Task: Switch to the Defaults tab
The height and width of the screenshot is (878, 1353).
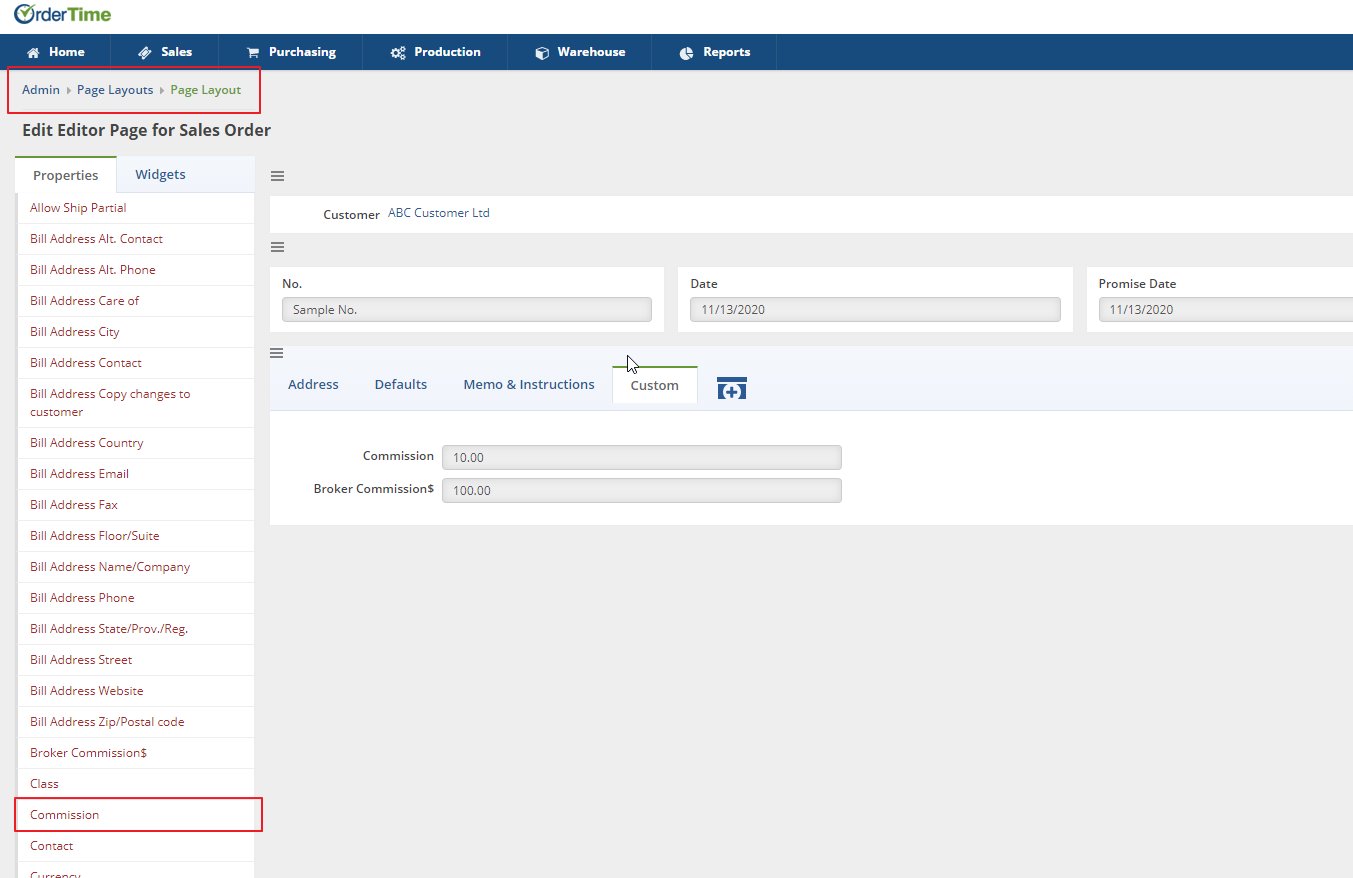Action: [x=401, y=385]
